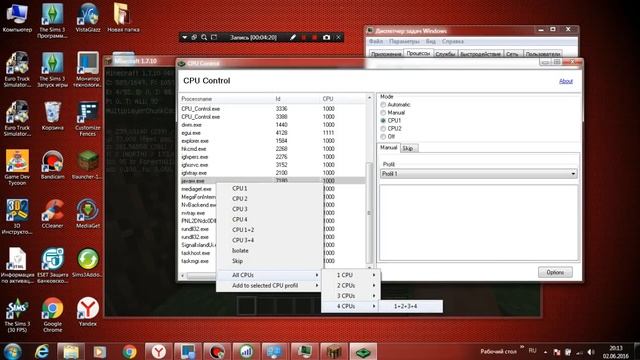Open the Корзина recycle bin icon
The image size is (640, 360).
(x=52, y=116)
